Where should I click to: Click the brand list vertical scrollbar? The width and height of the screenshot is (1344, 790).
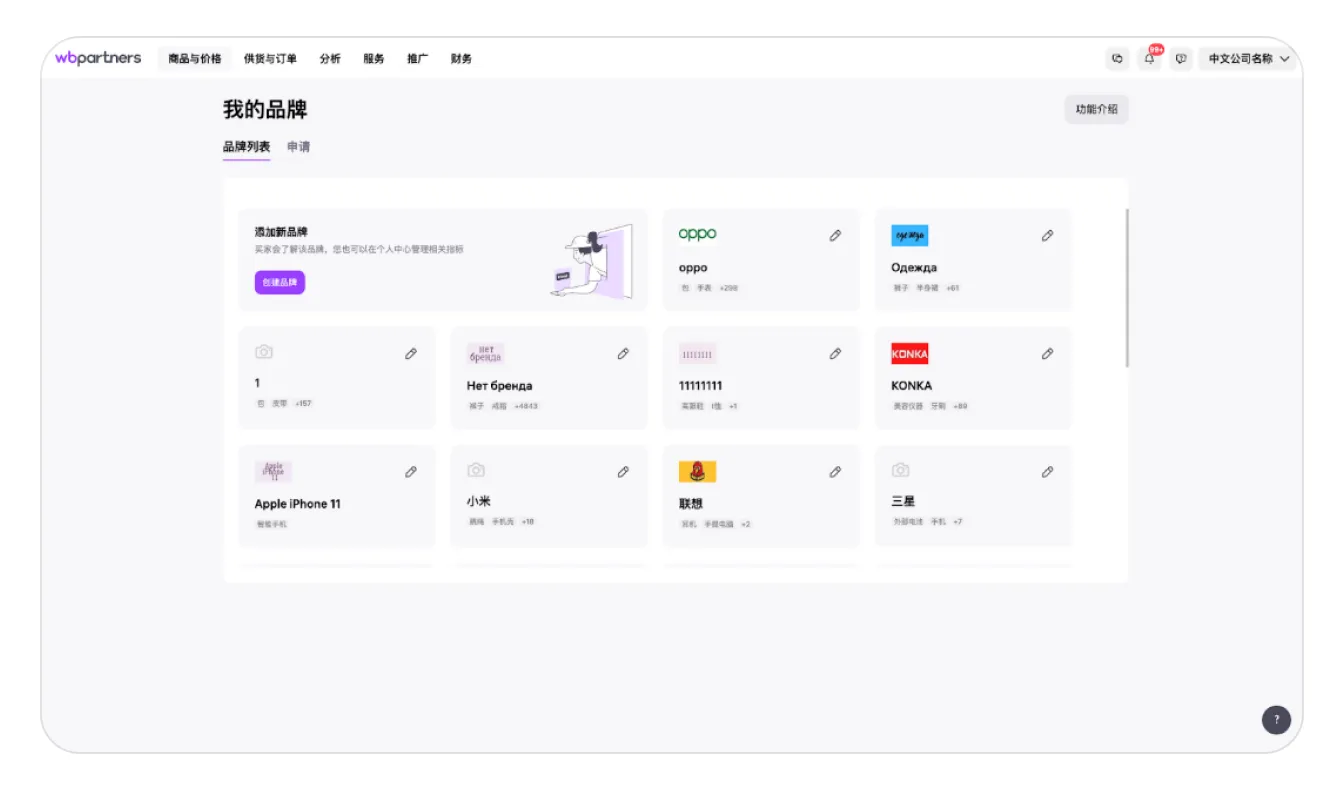(1127, 287)
